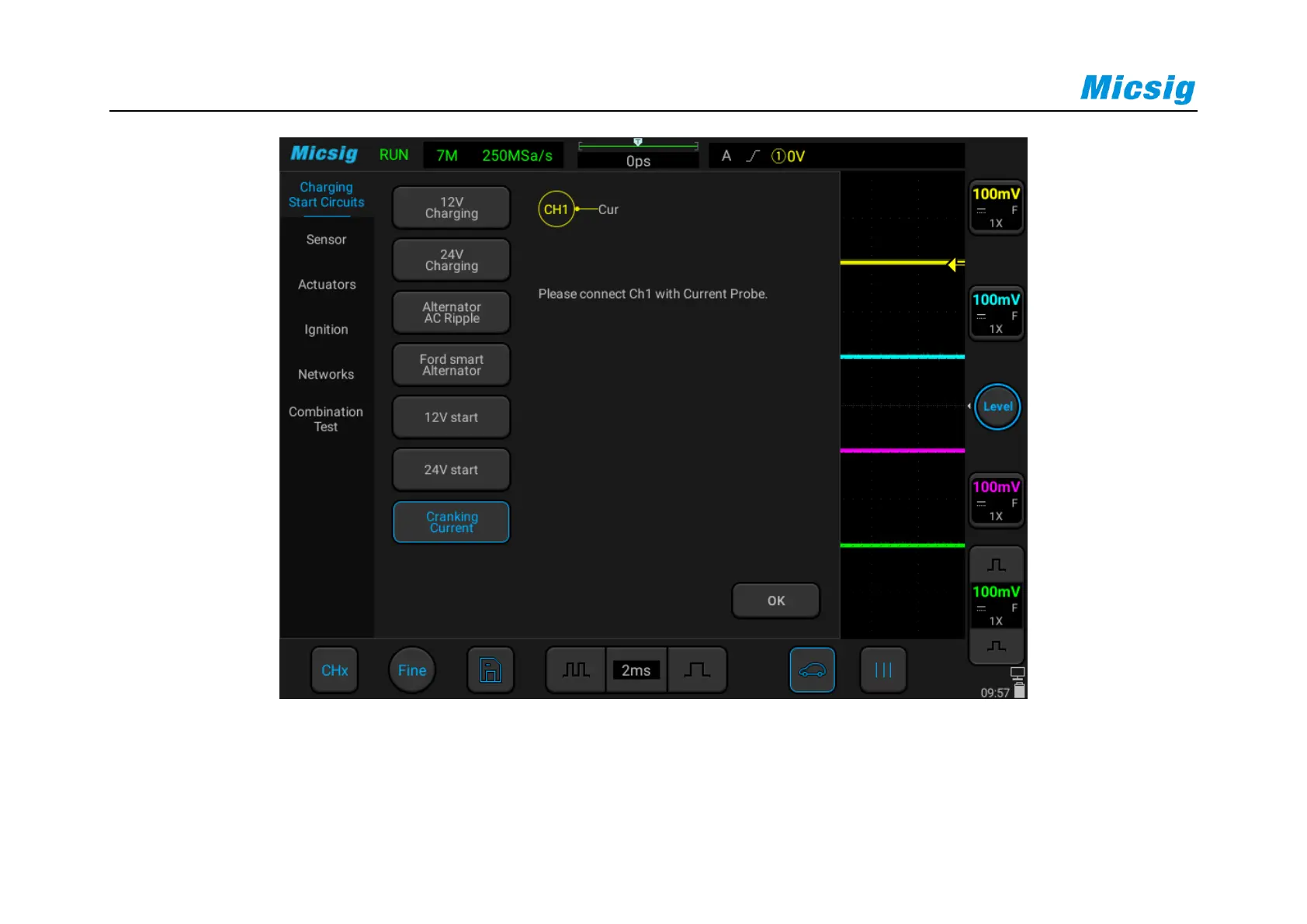Toggle Fine adjustment mode
This screenshot has width=1307, height=924.
coord(412,670)
